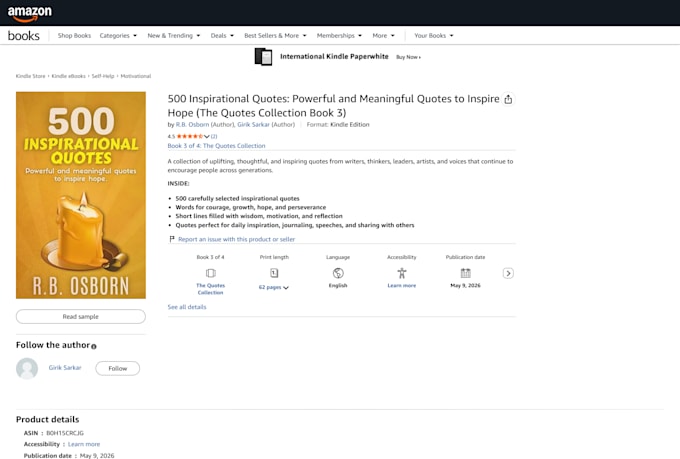Click the print length page icon

274,273
